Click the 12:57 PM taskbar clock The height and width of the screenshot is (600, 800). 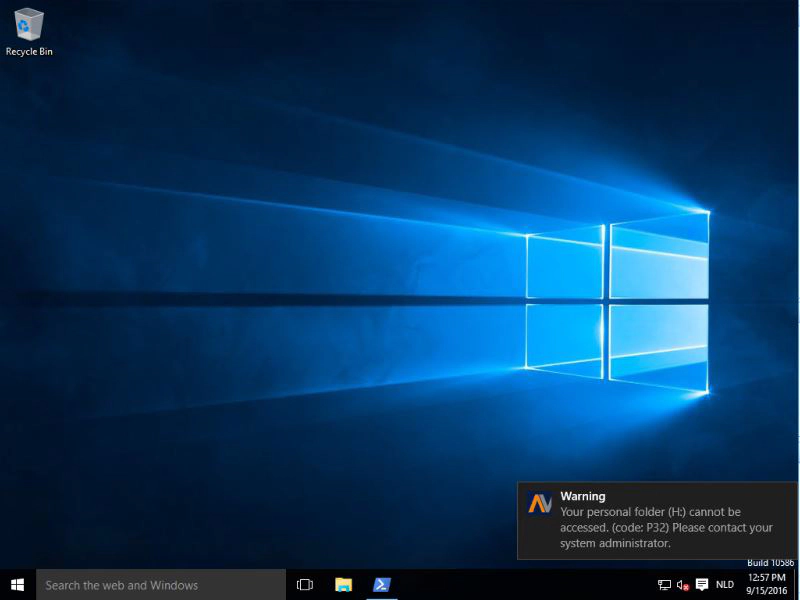(765, 578)
